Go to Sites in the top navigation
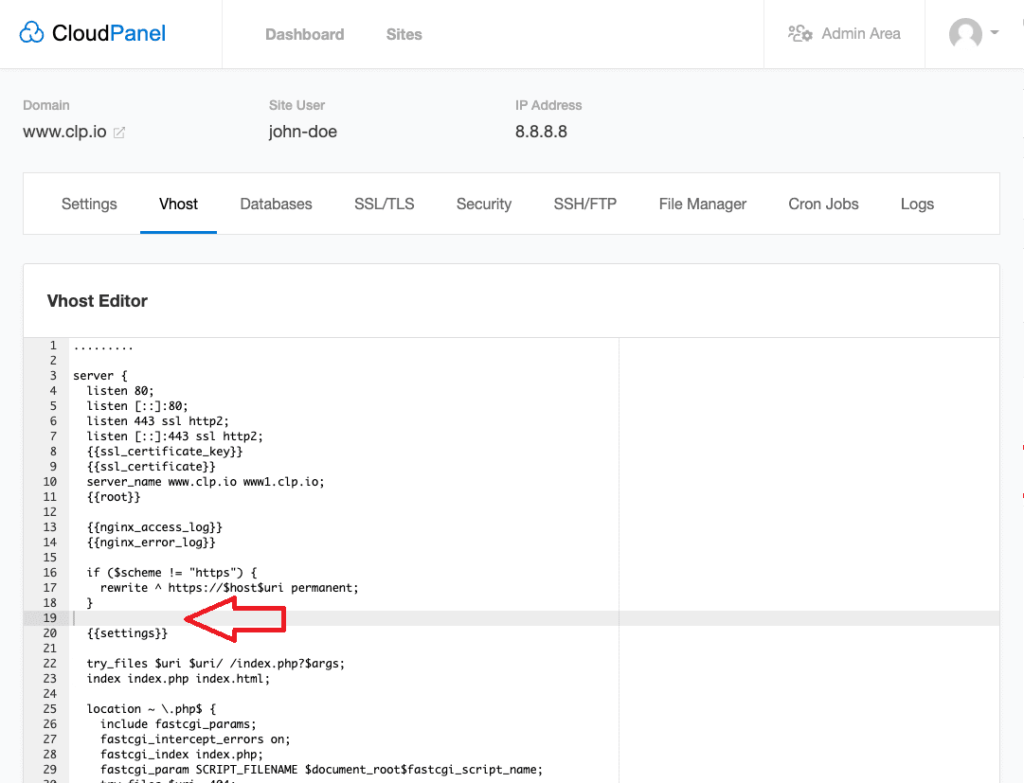1024x783 pixels. click(x=404, y=34)
